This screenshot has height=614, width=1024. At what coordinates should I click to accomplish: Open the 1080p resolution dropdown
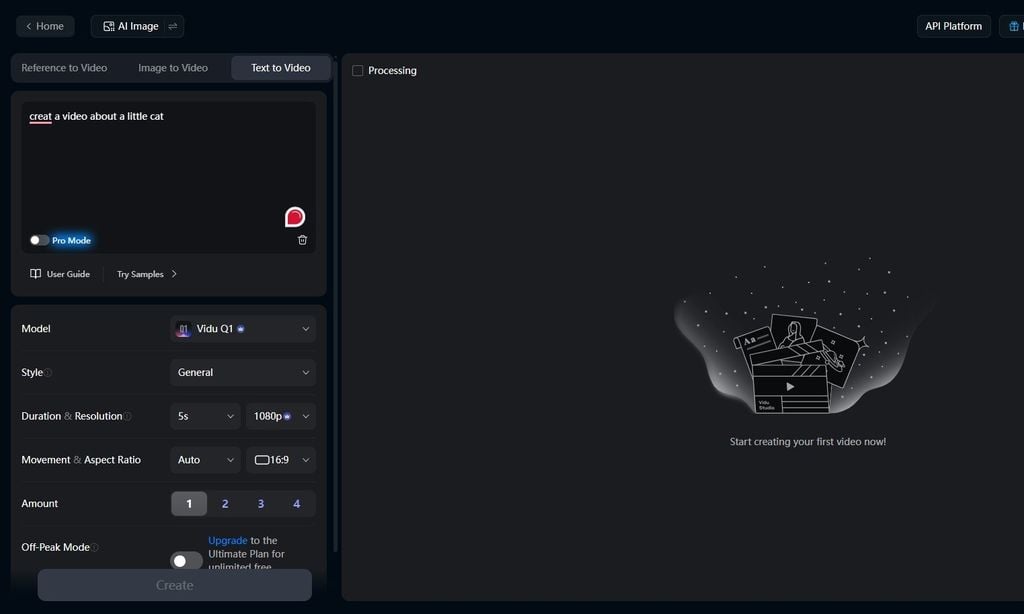(x=281, y=416)
